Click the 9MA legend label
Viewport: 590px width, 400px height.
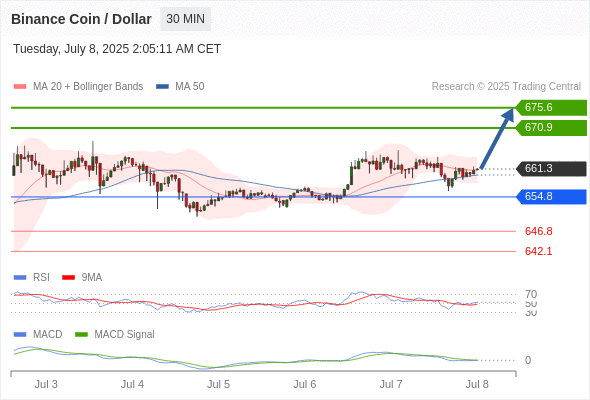[92, 277]
